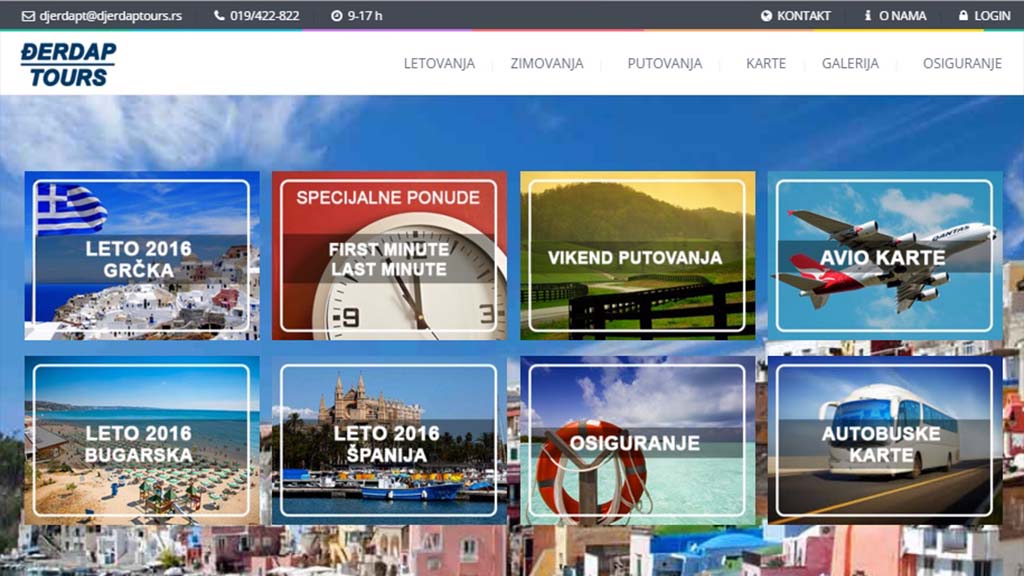Click the phone icon beside 019/422-822
1024x576 pixels.
click(219, 15)
